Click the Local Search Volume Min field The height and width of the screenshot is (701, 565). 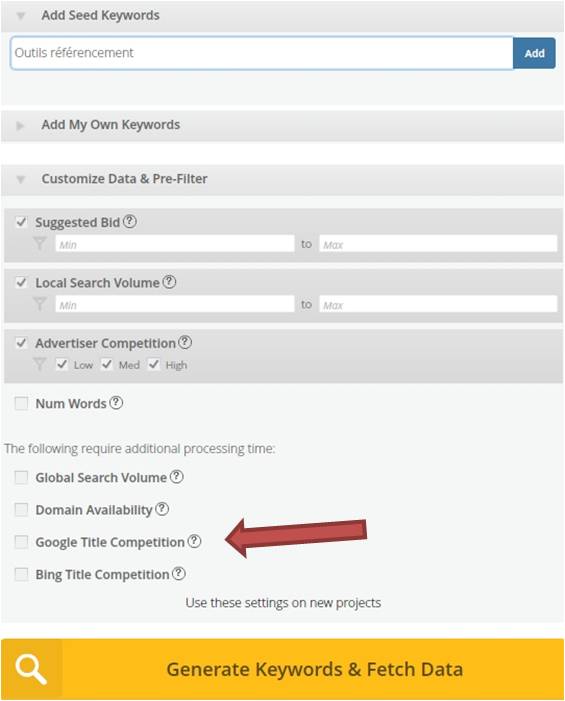(175, 305)
